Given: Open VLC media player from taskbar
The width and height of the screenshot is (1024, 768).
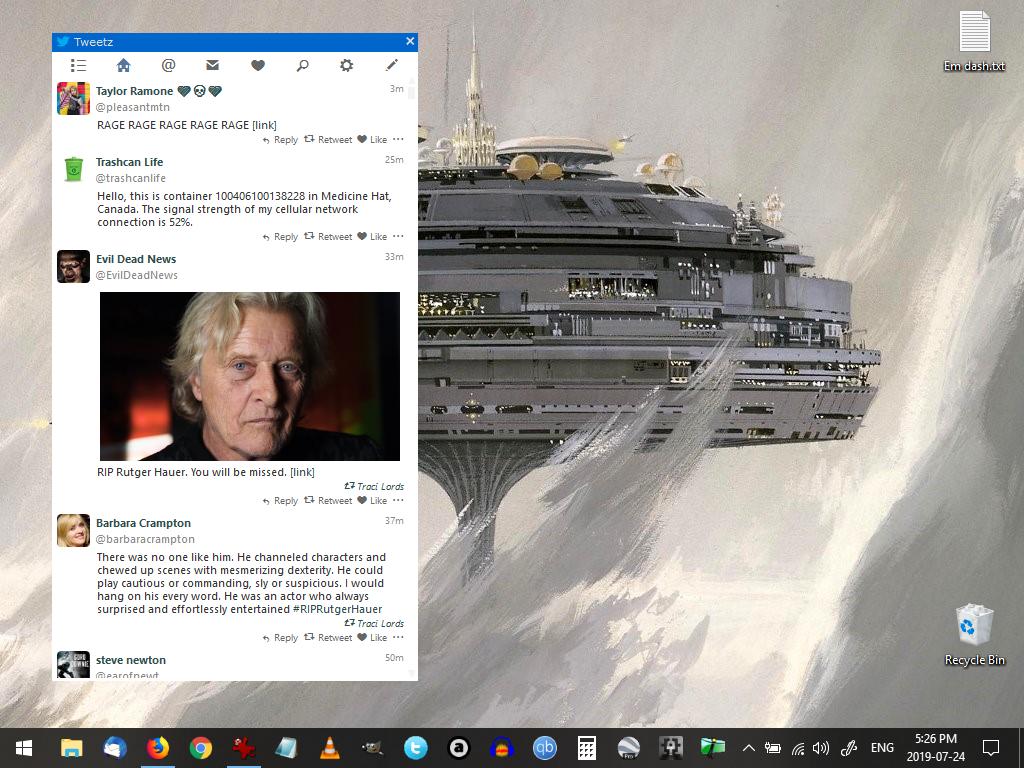Looking at the screenshot, I should (x=330, y=748).
